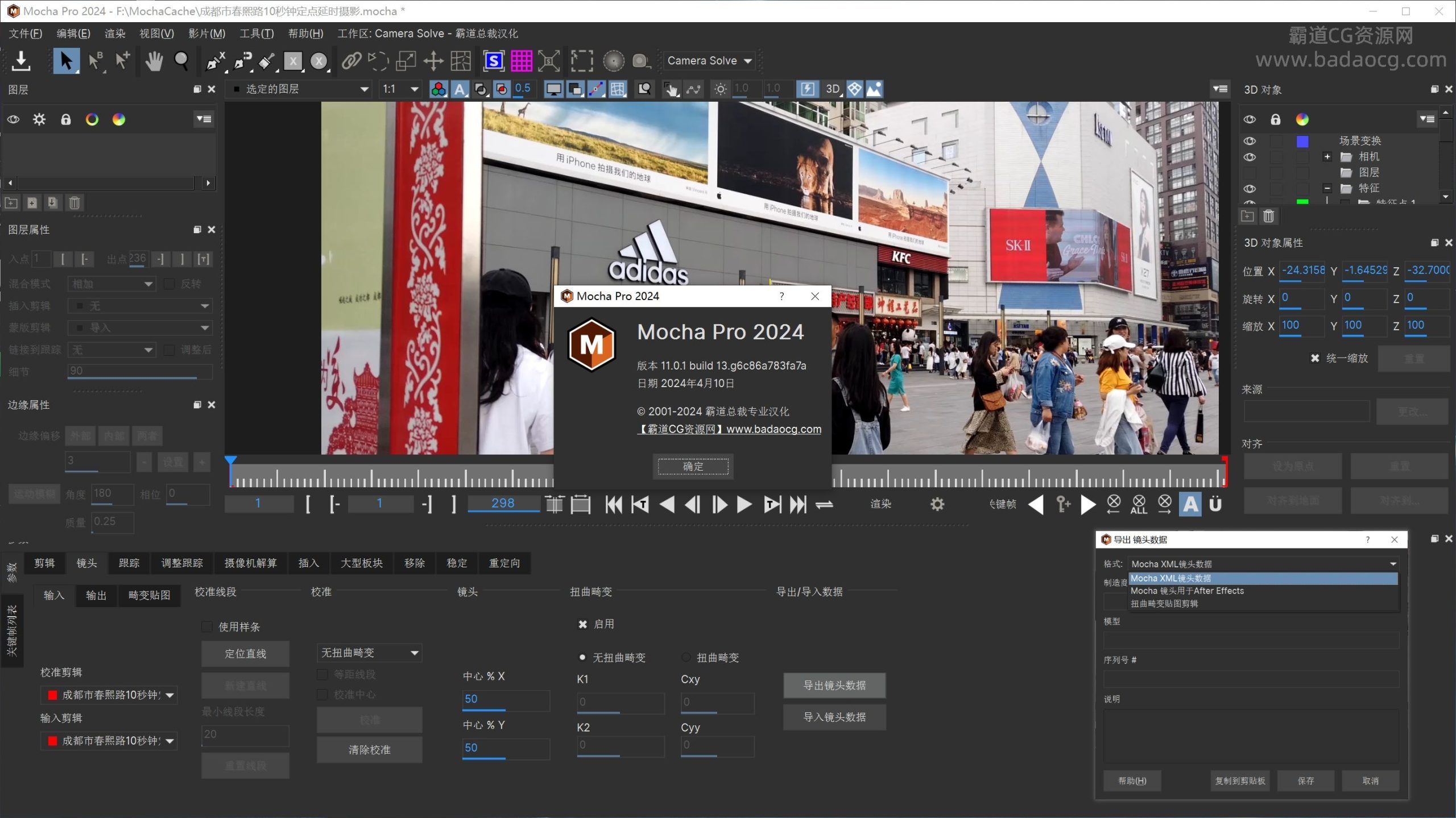Toggle visibility eye for 相机 row
The height and width of the screenshot is (818, 1456).
(1250, 157)
